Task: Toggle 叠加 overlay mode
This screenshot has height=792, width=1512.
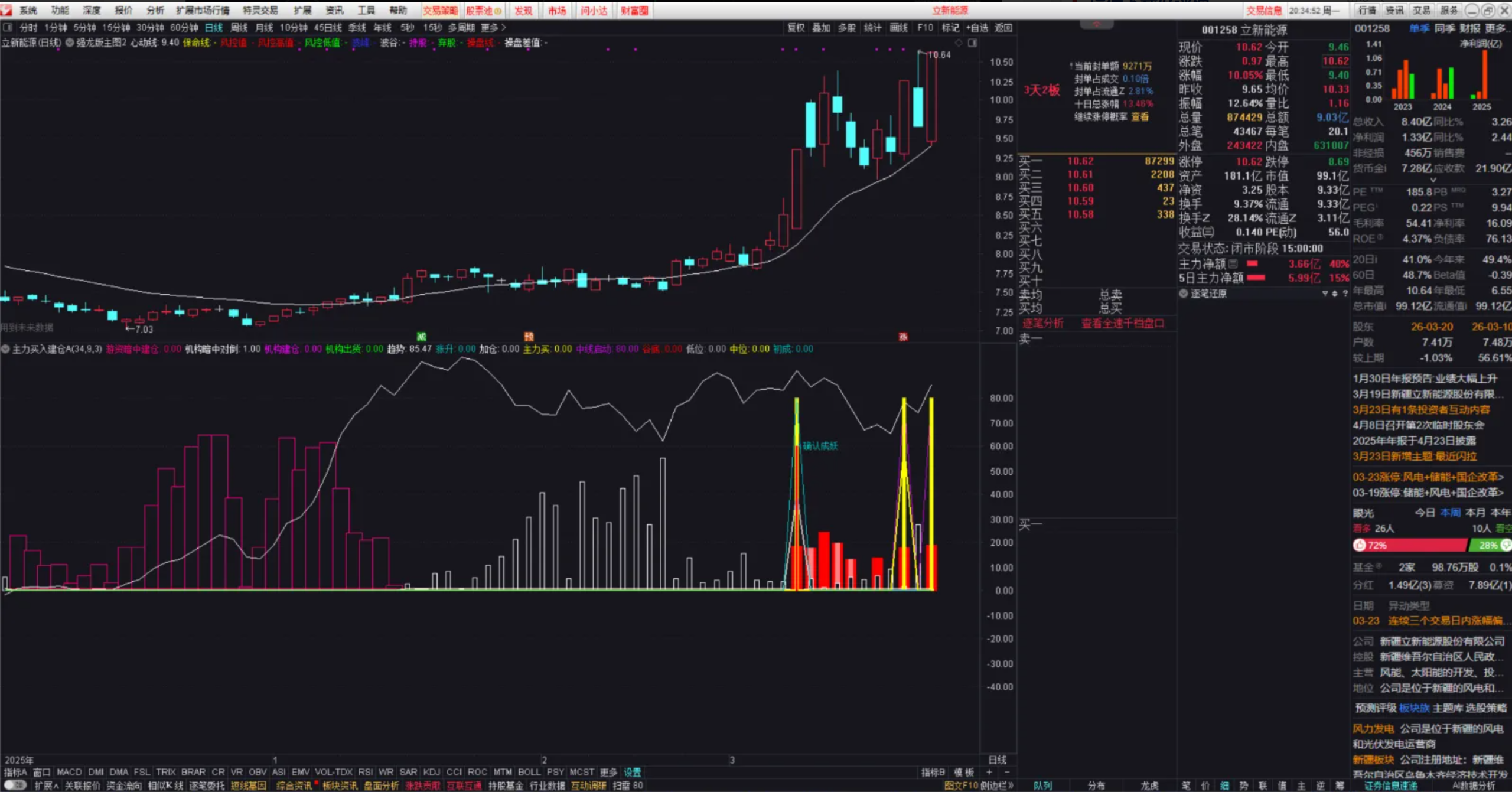Action: click(x=822, y=28)
